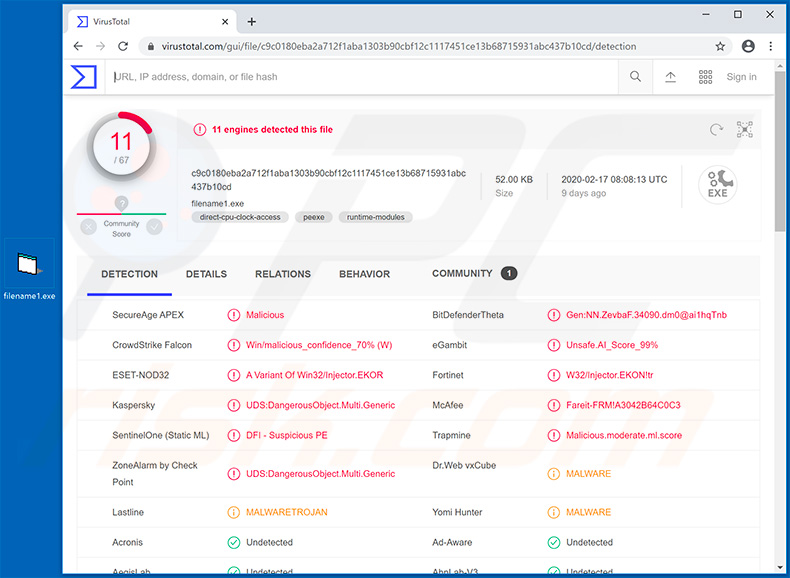Click the CrowdStrike Falcon engine name
The height and width of the screenshot is (578, 790).
[x=152, y=345]
